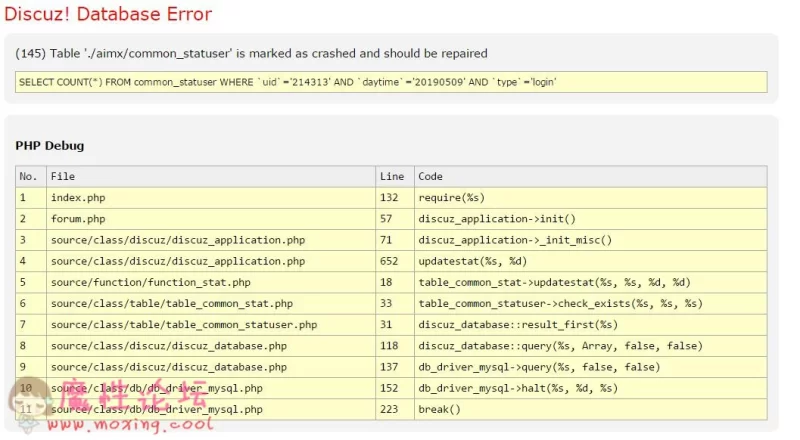Select line number 57
This screenshot has width=800, height=440.
[x=395, y=218]
